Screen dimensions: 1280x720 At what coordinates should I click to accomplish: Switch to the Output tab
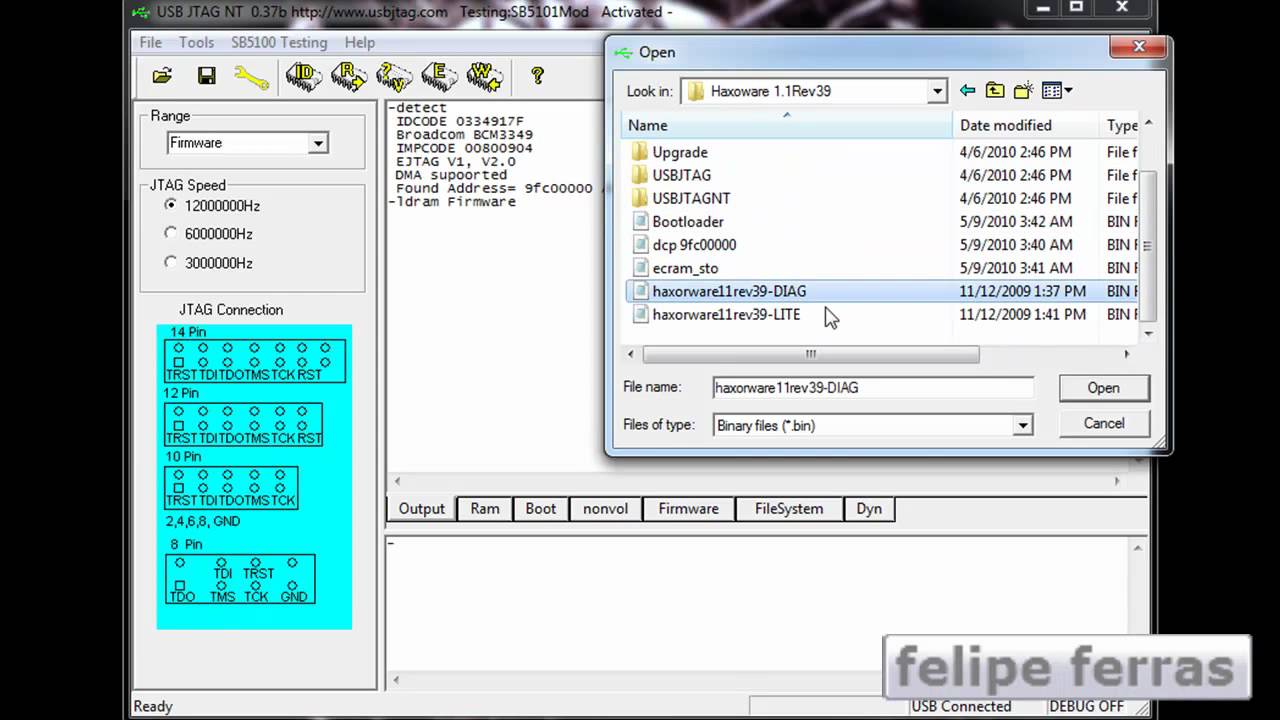click(421, 509)
